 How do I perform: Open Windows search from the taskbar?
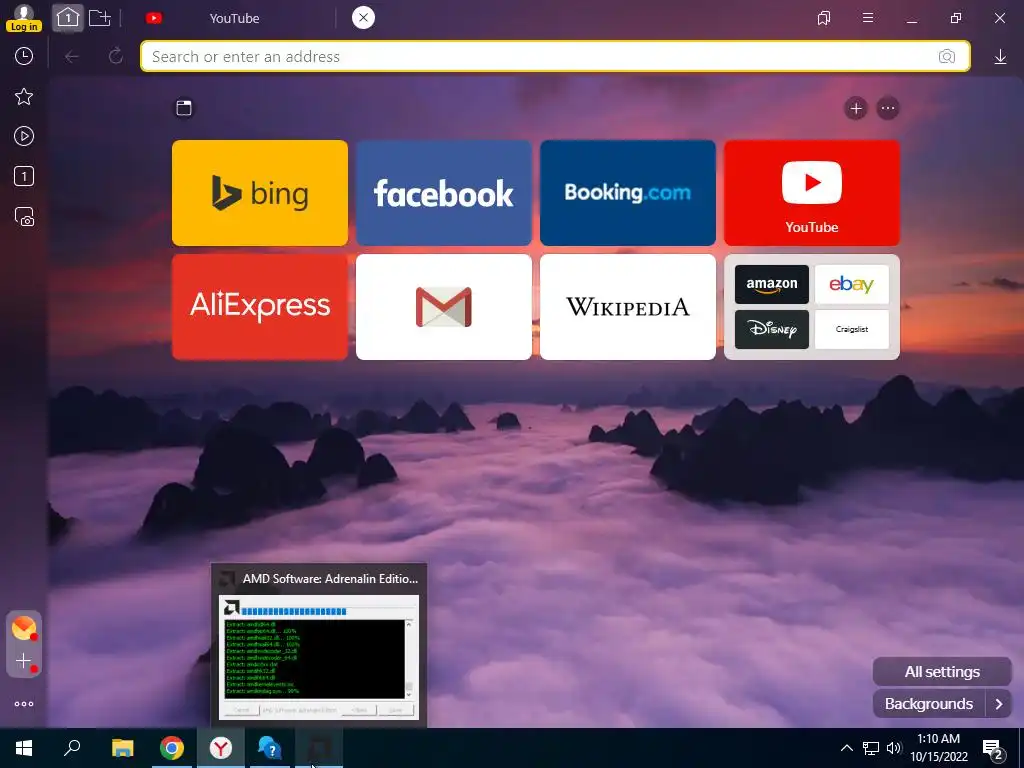tap(72, 748)
